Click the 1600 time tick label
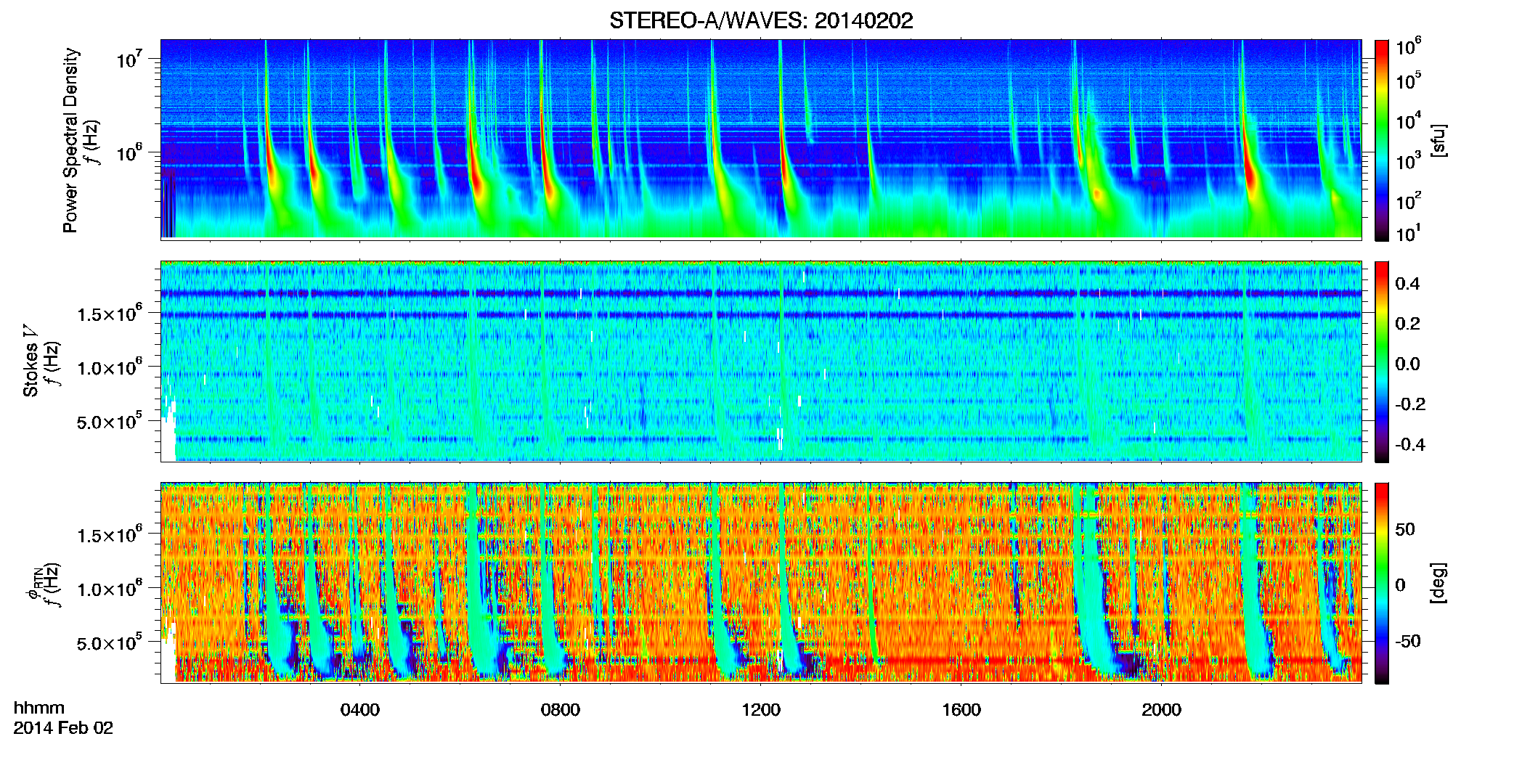This screenshot has height=784, width=1522. tap(961, 710)
